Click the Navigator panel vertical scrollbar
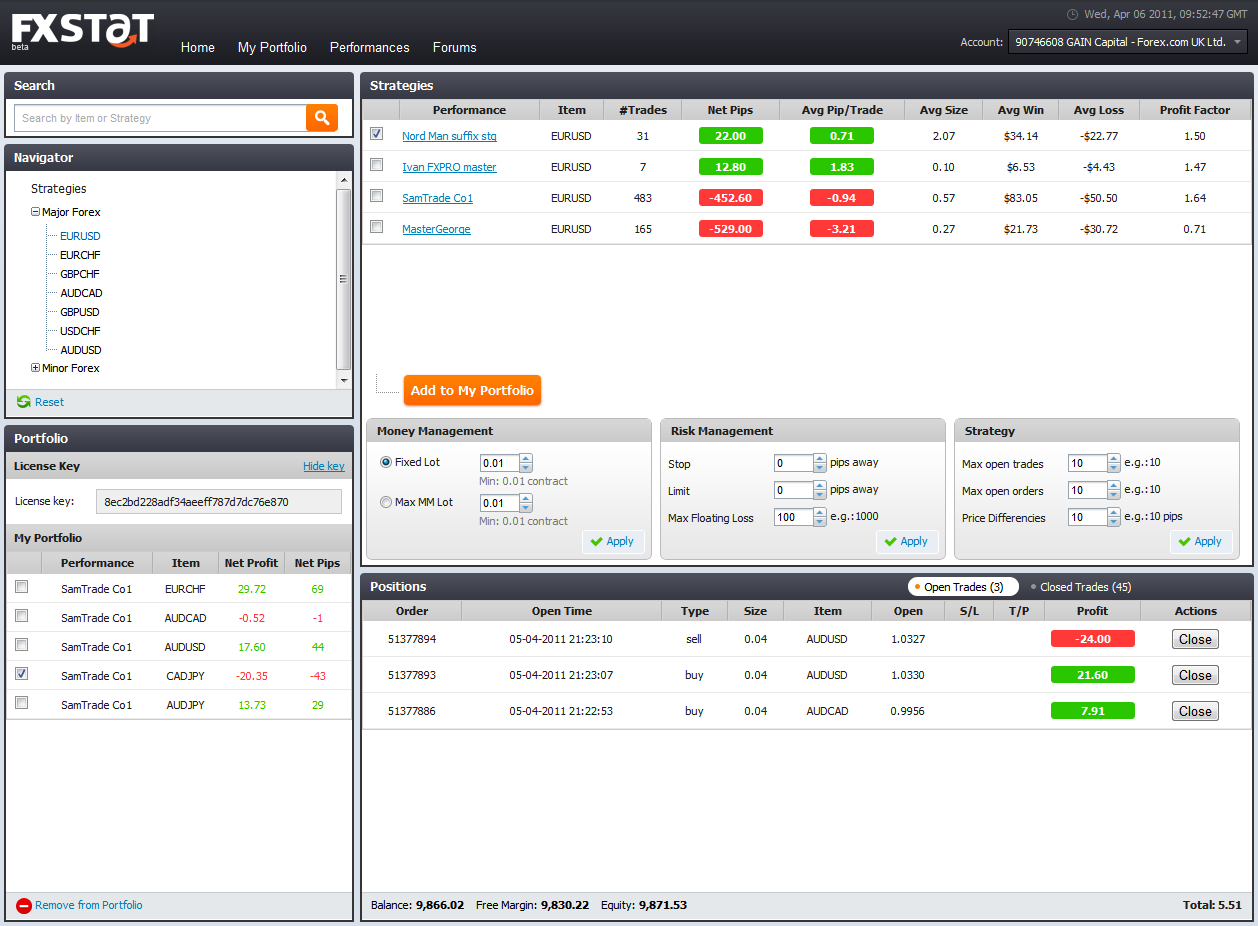This screenshot has width=1258, height=926. [x=343, y=279]
